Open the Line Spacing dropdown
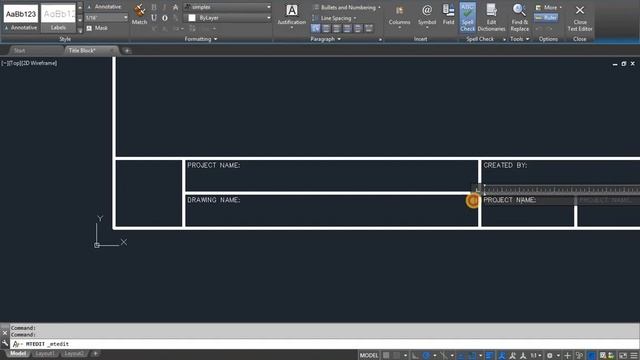The height and width of the screenshot is (360, 640). [334, 18]
